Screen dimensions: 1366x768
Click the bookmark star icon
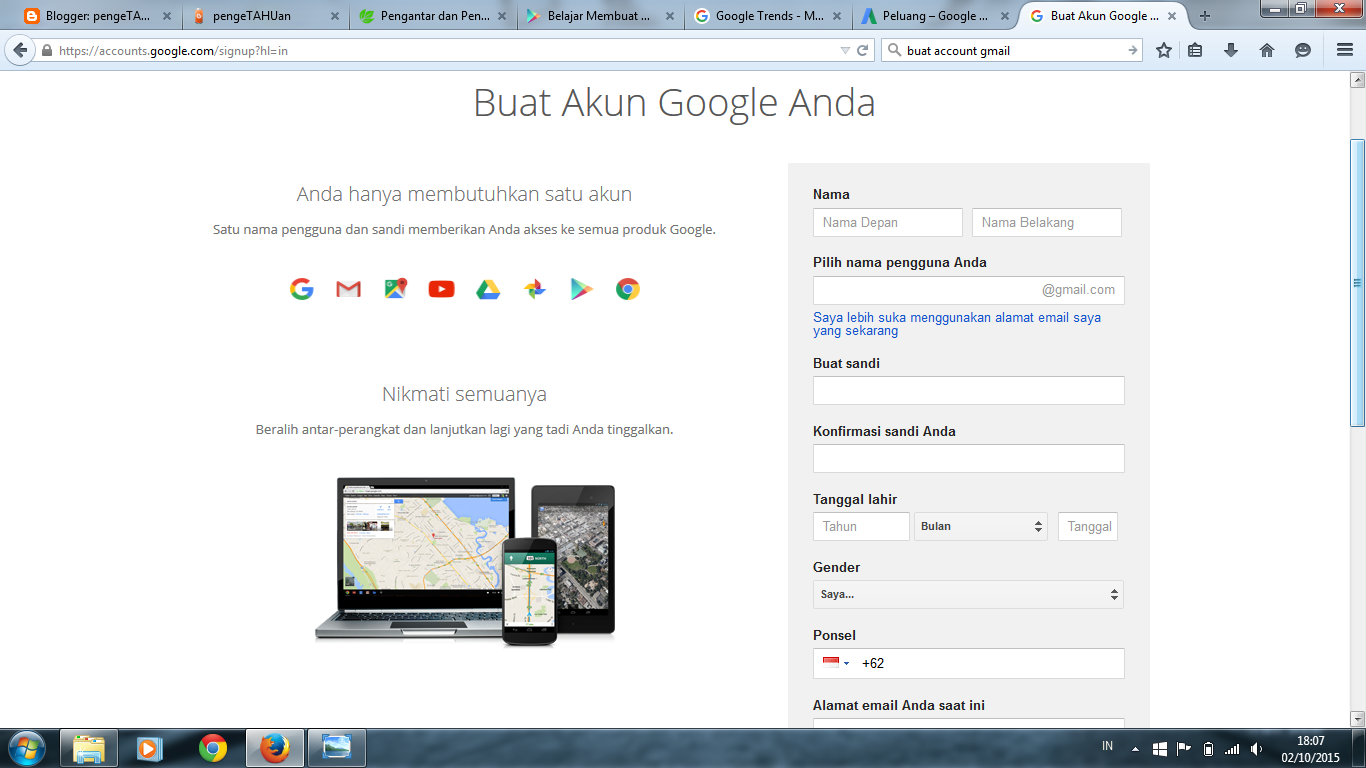[x=1164, y=50]
